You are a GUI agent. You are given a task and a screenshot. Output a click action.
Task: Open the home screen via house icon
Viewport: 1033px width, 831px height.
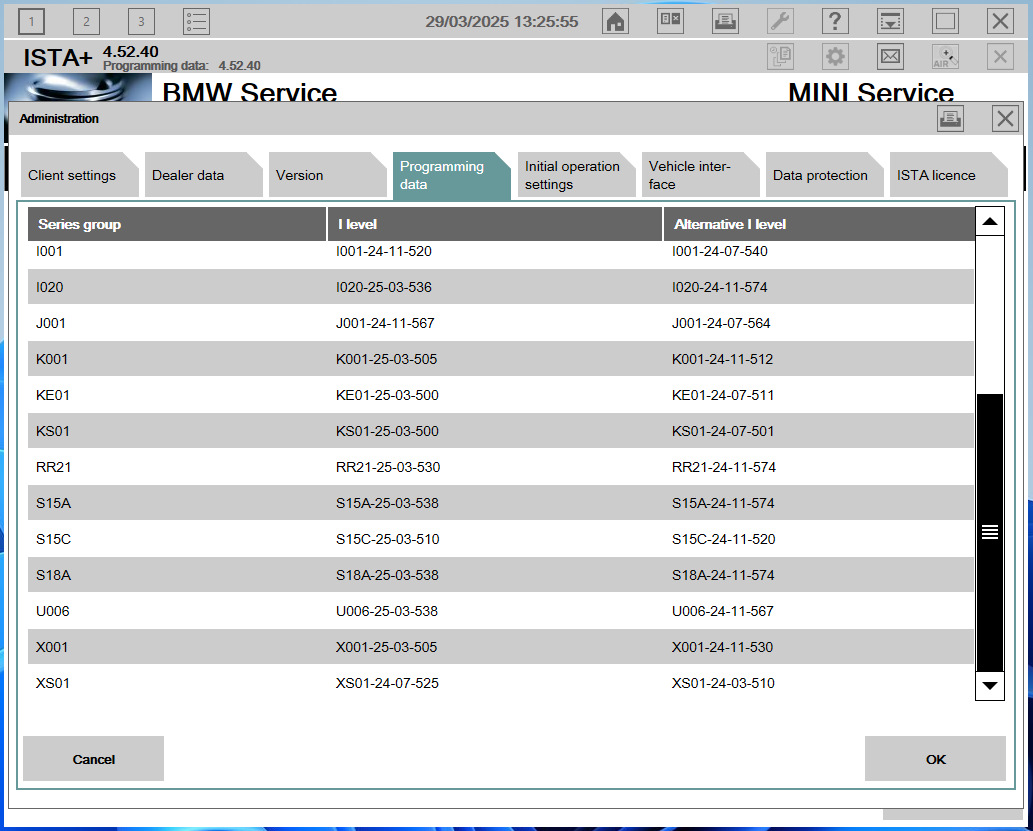(x=615, y=20)
